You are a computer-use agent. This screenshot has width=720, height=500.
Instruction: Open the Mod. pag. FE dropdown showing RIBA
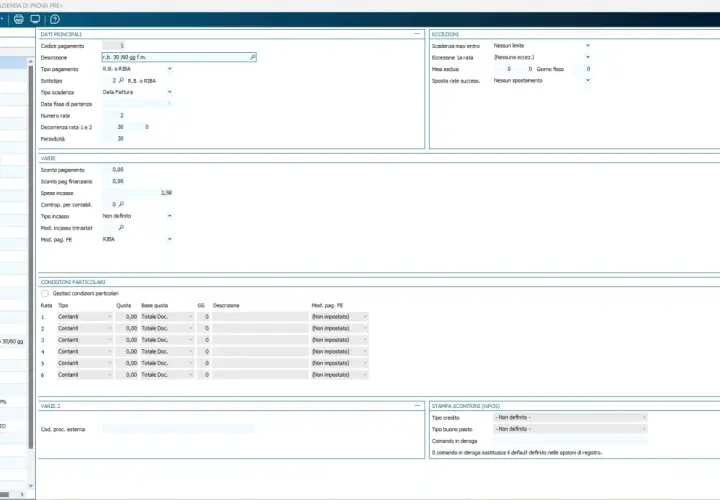(169, 239)
